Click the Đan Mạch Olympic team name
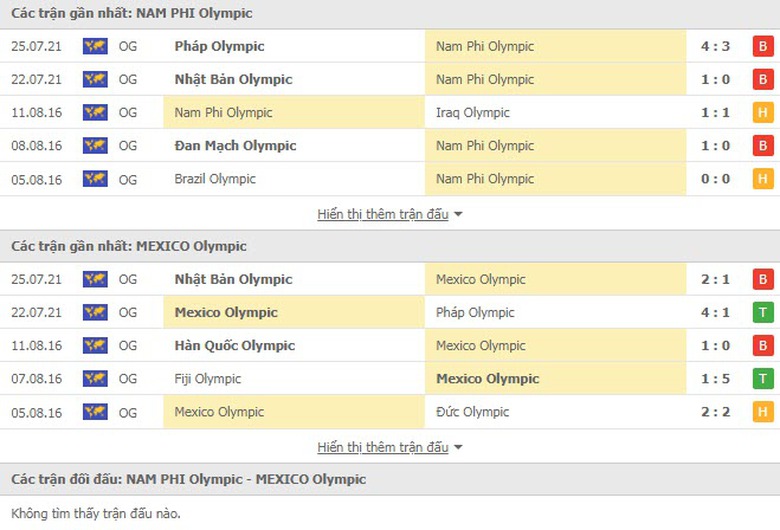Screen dimensions: 780x530 coord(235,146)
